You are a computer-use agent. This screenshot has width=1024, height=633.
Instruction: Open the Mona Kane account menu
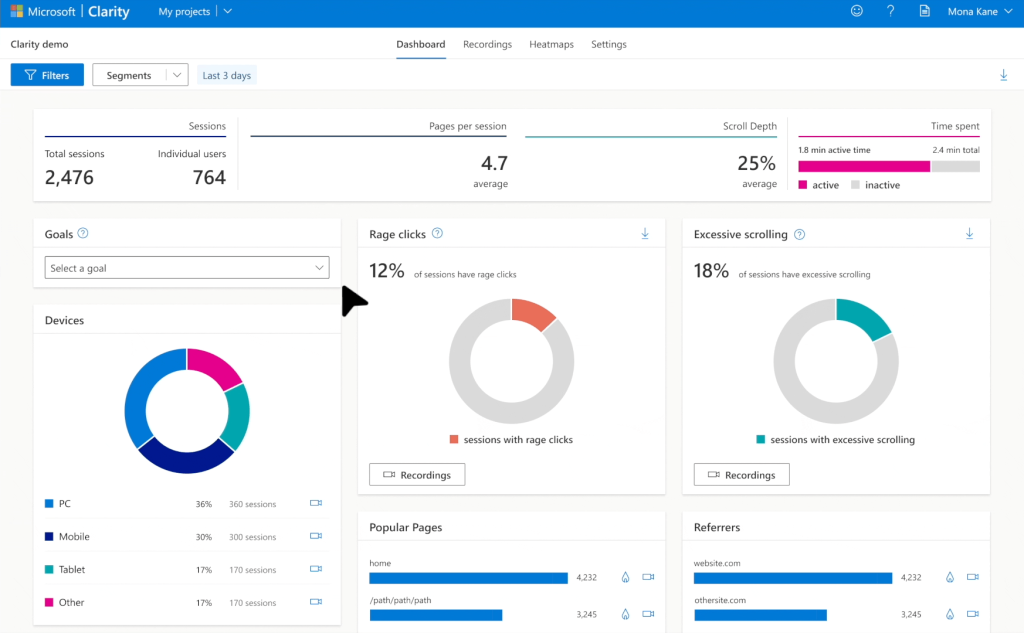click(980, 11)
